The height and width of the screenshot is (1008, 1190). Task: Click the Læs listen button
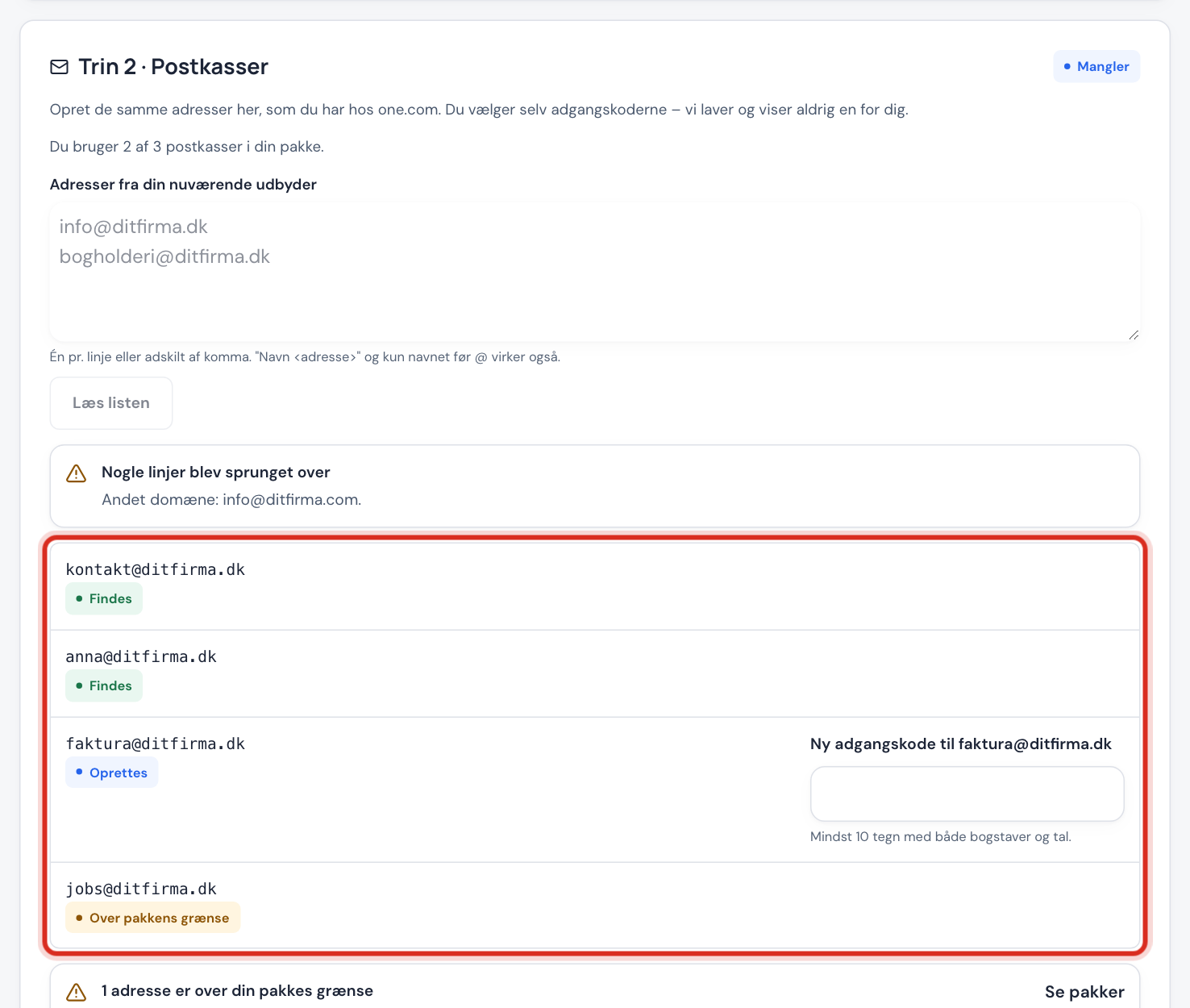point(111,403)
